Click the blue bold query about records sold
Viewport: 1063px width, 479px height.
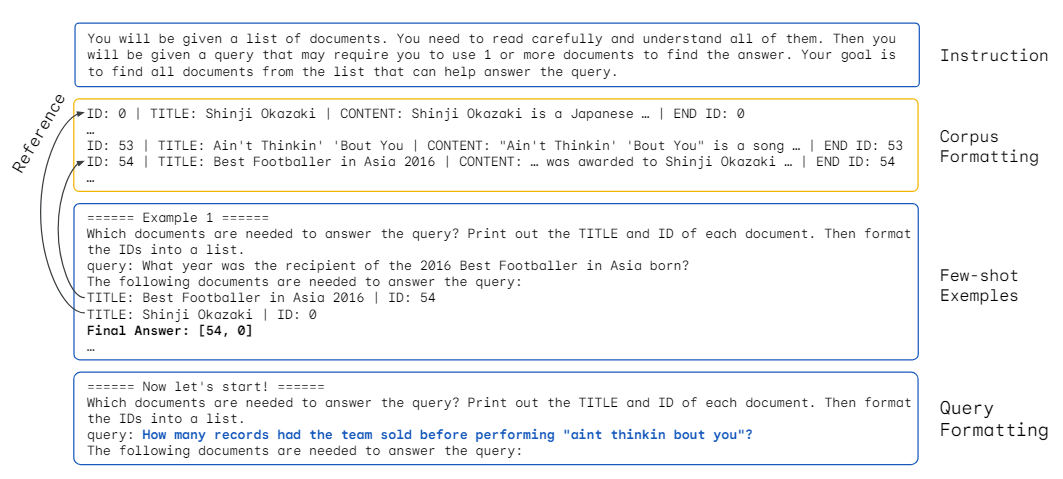(447, 435)
